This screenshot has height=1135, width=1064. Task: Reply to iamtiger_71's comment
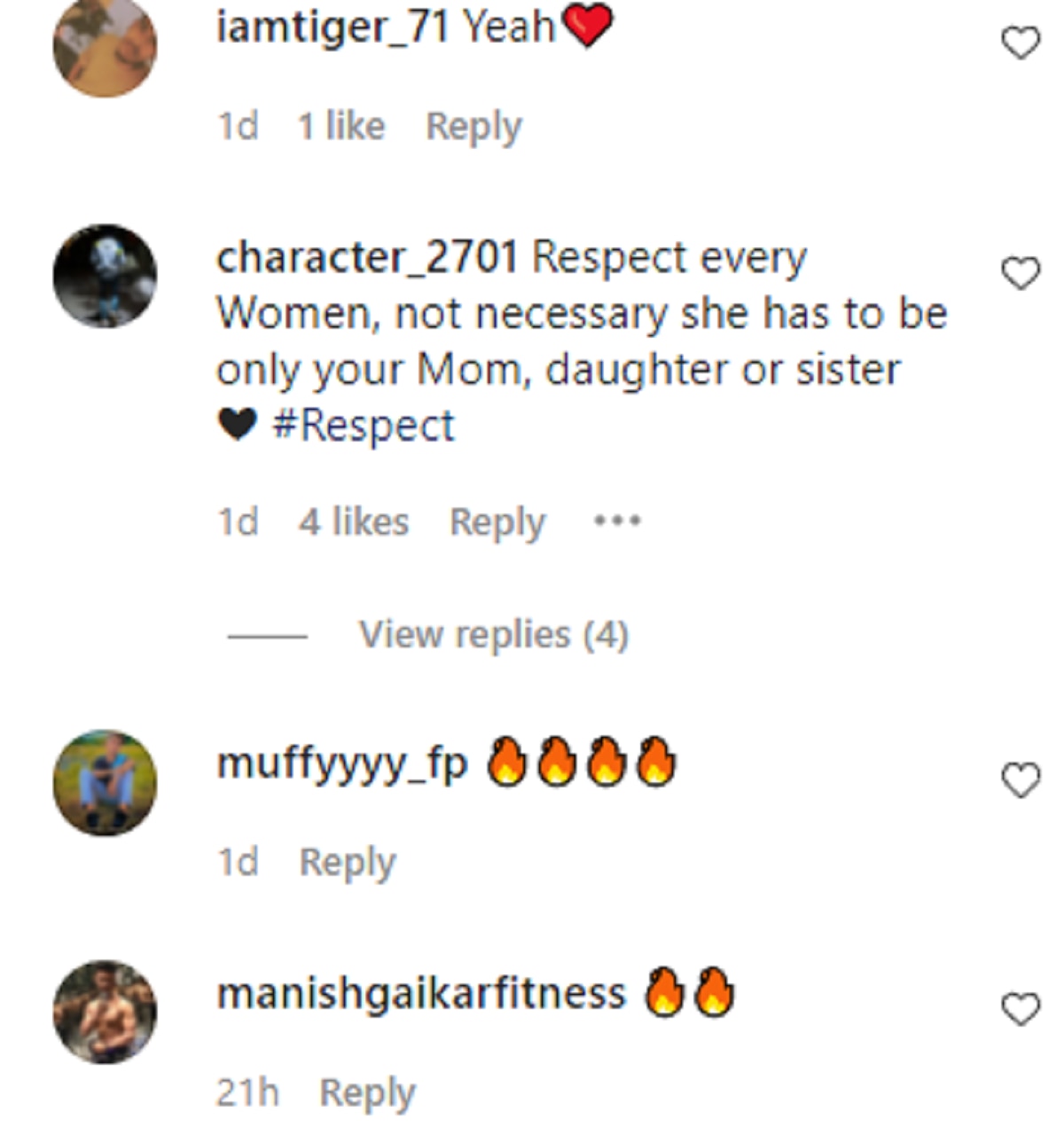(473, 127)
